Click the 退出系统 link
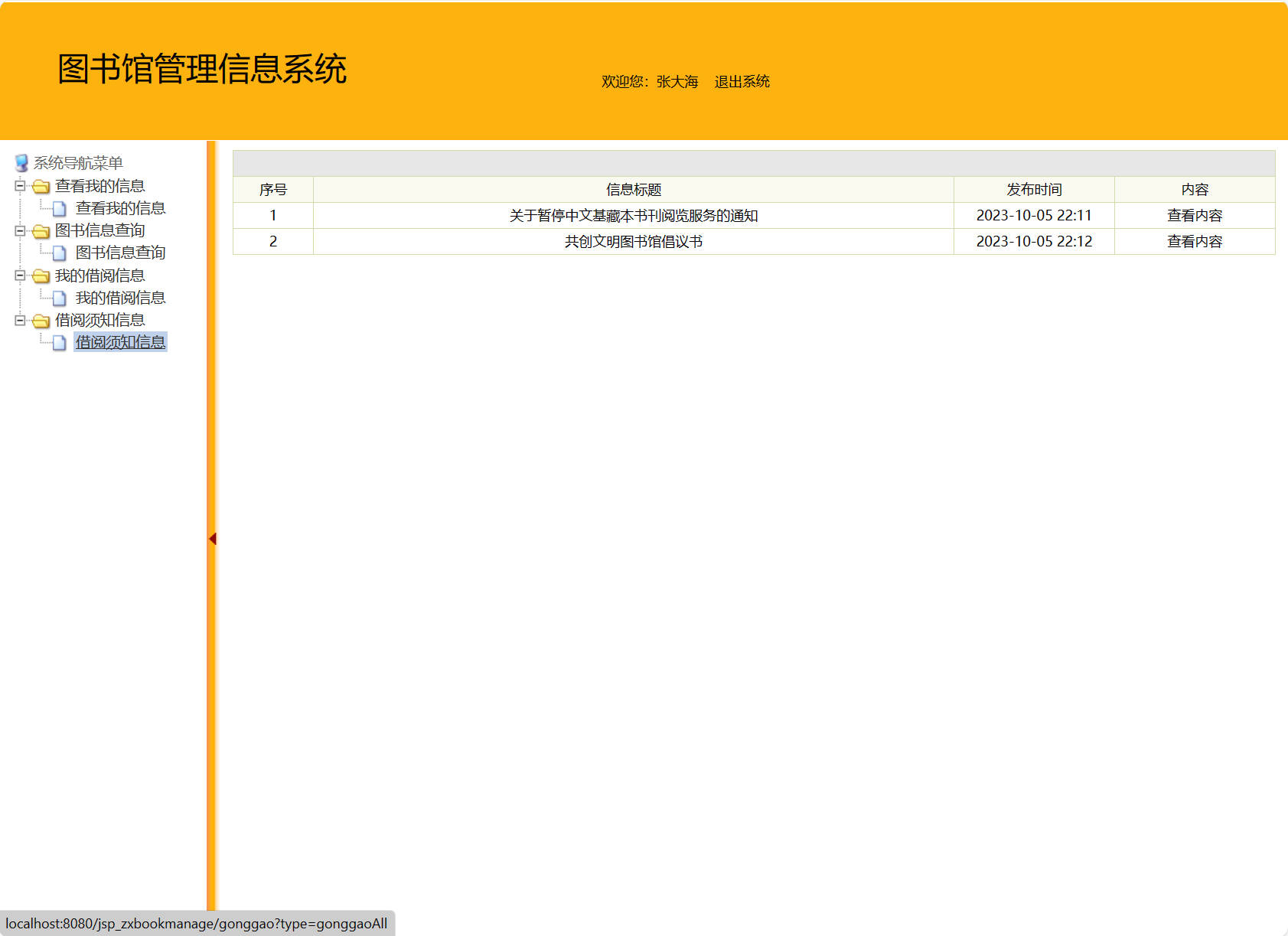 click(741, 81)
